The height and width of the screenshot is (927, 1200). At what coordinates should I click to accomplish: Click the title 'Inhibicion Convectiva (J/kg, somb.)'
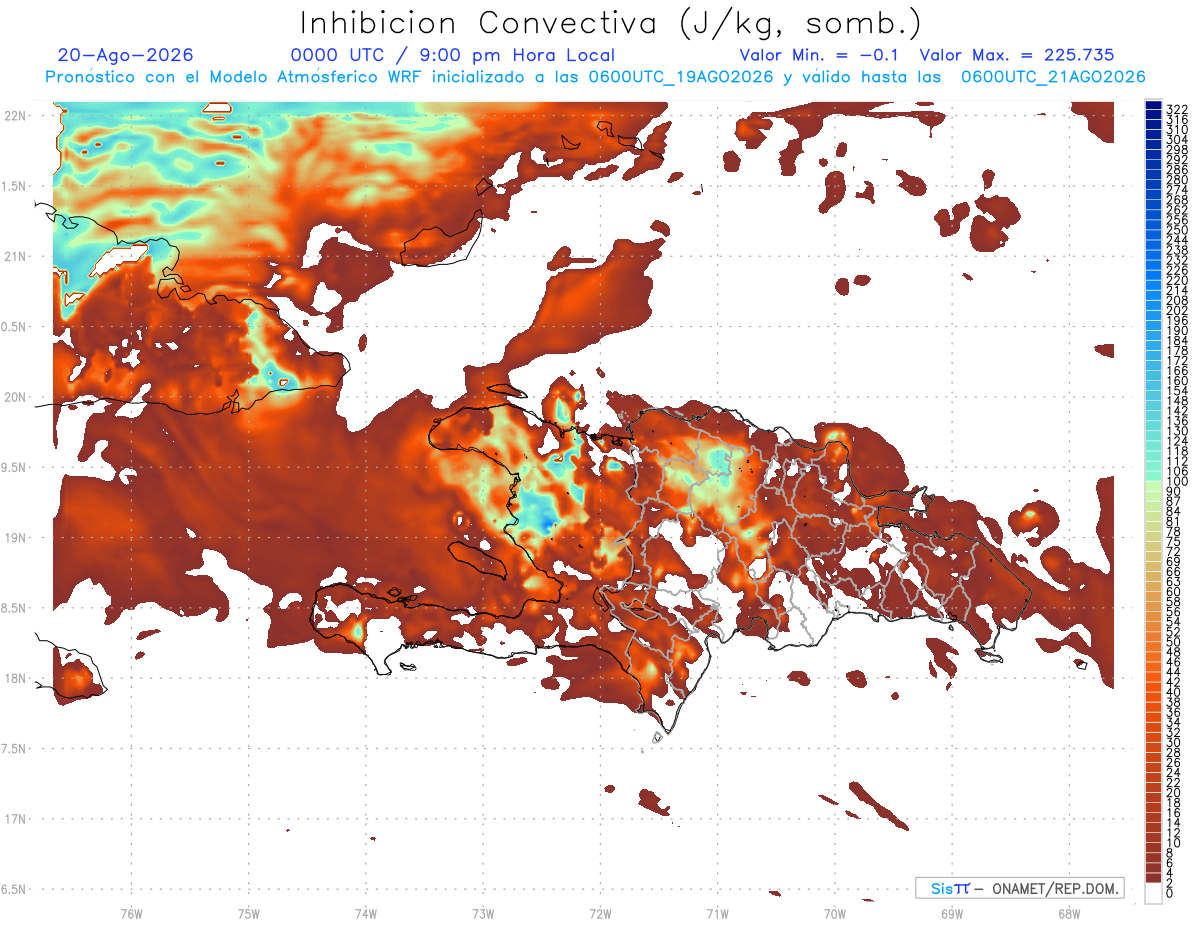pyautogui.click(x=610, y=24)
